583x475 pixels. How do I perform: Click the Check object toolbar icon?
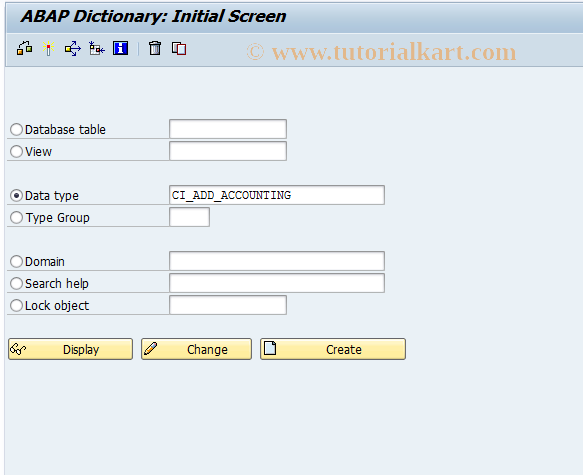25,48
